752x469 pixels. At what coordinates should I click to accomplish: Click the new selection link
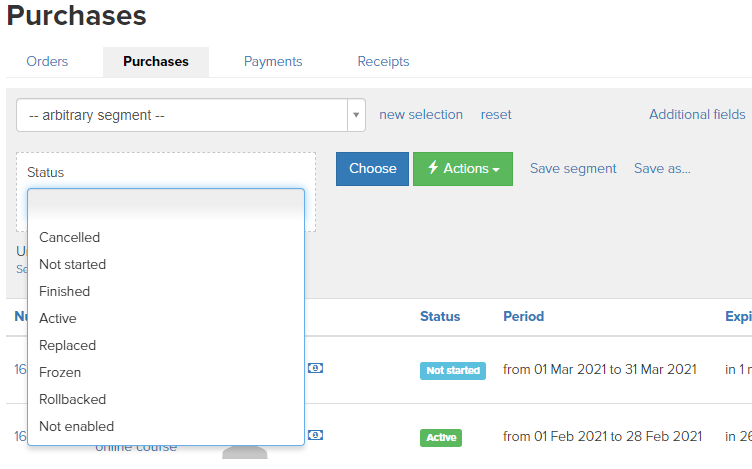coord(421,115)
